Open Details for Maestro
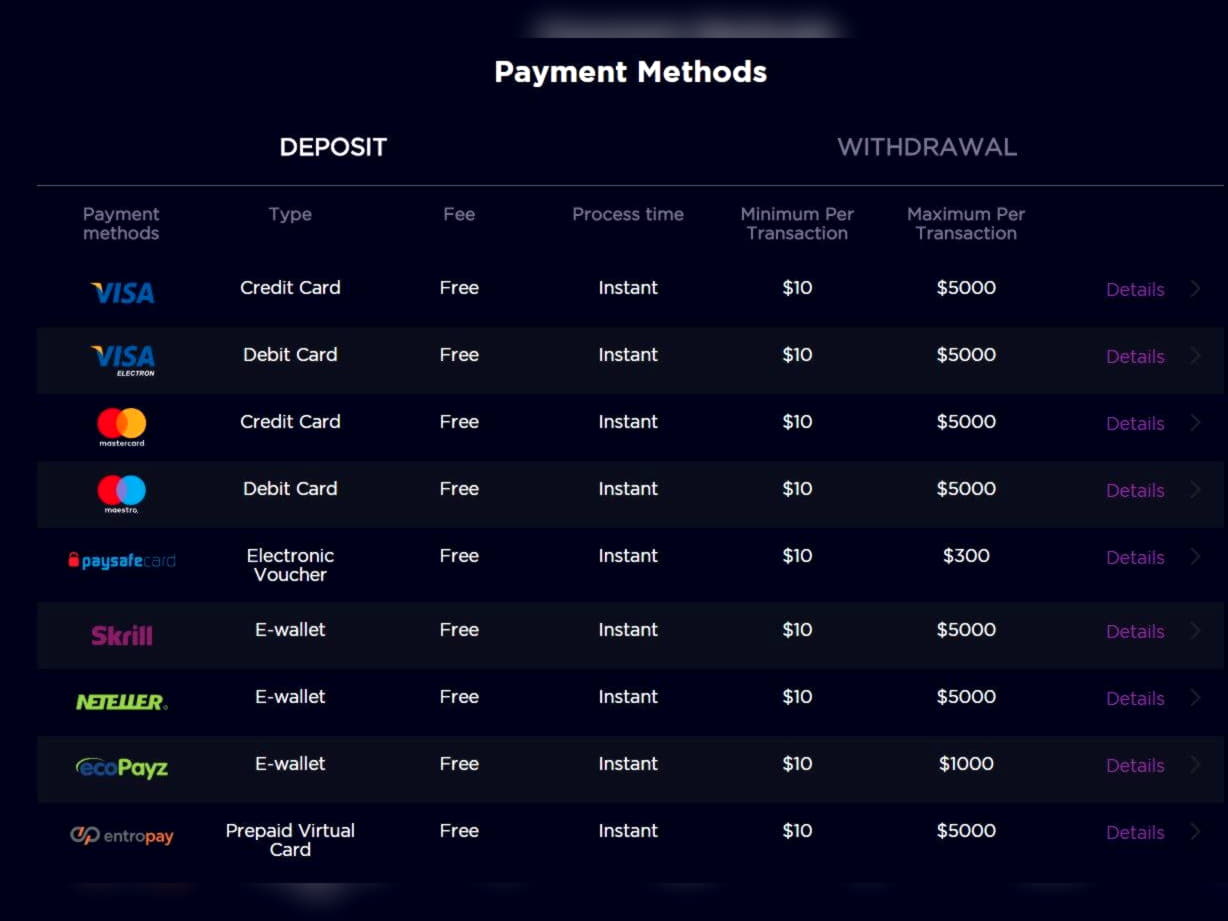 tap(1135, 491)
